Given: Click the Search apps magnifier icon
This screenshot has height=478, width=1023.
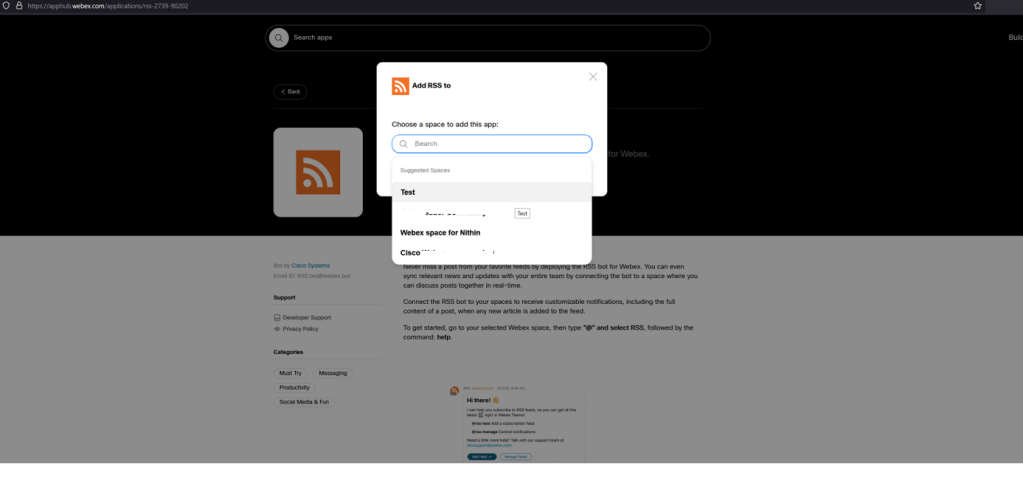Looking at the screenshot, I should [x=279, y=38].
